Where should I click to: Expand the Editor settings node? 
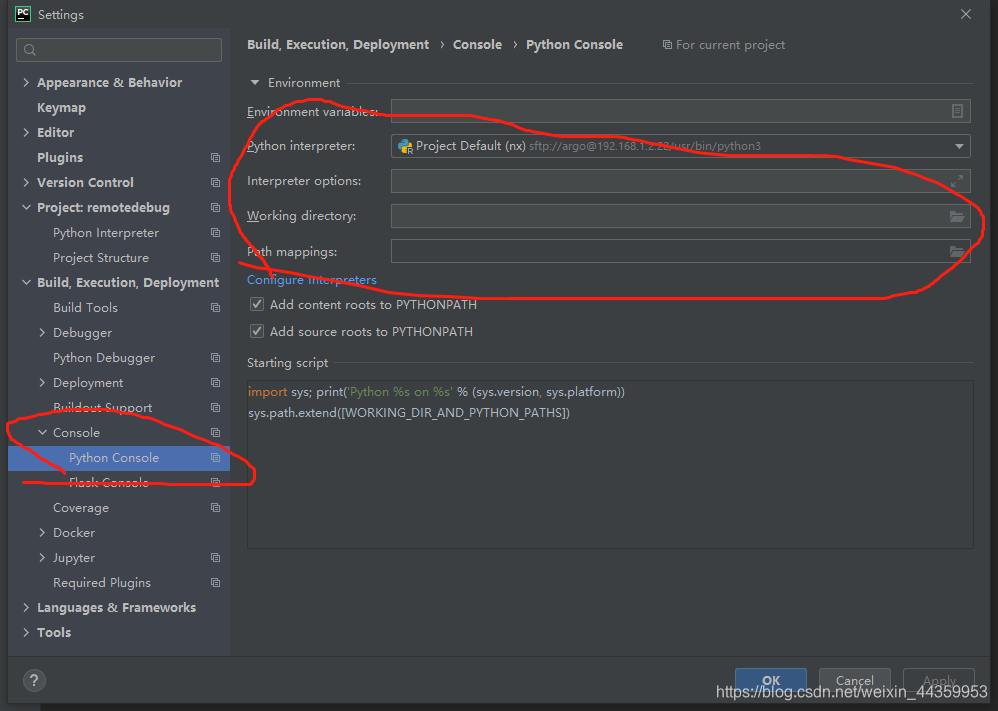pyautogui.click(x=26, y=132)
